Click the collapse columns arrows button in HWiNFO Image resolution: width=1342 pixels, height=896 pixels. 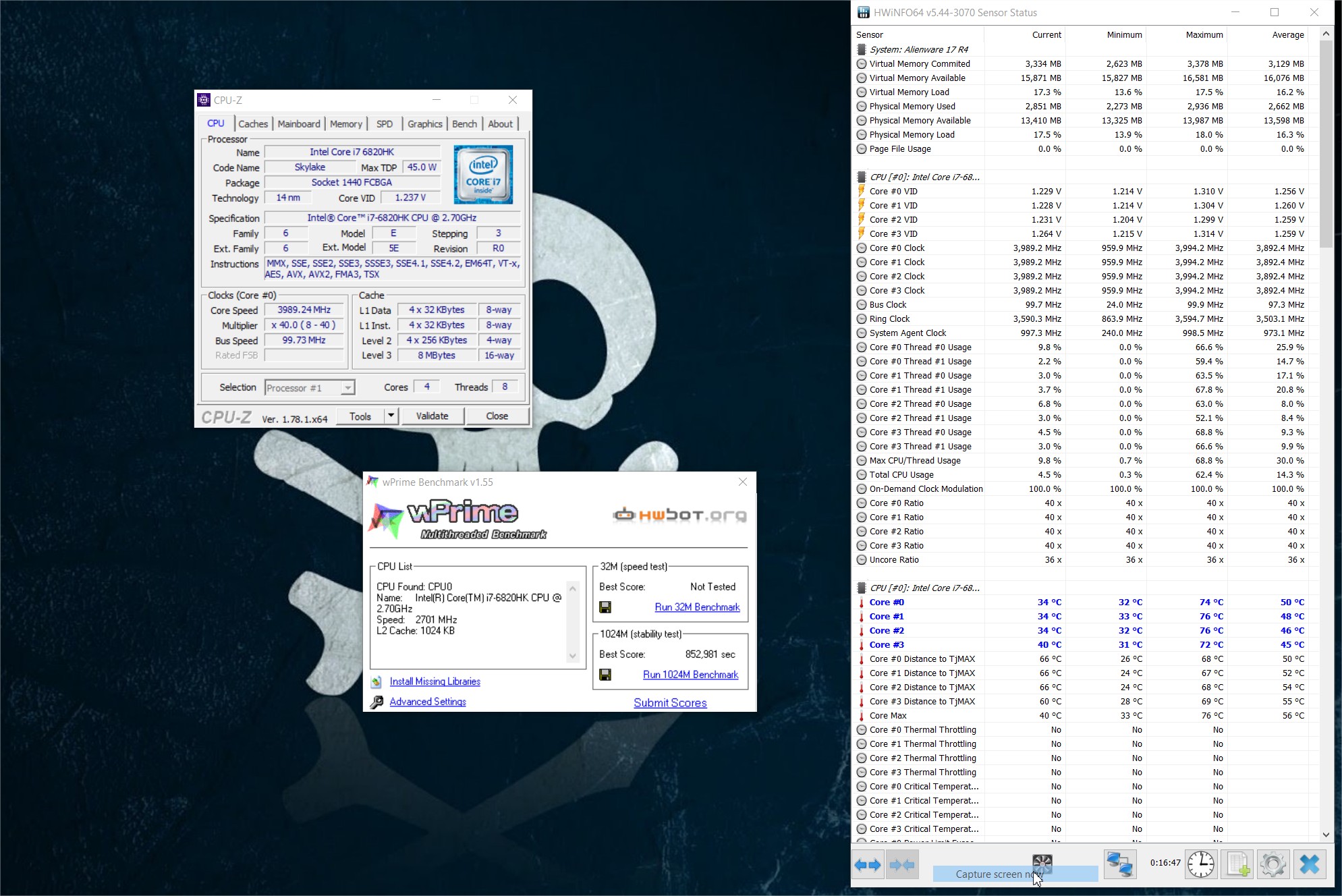(902, 864)
